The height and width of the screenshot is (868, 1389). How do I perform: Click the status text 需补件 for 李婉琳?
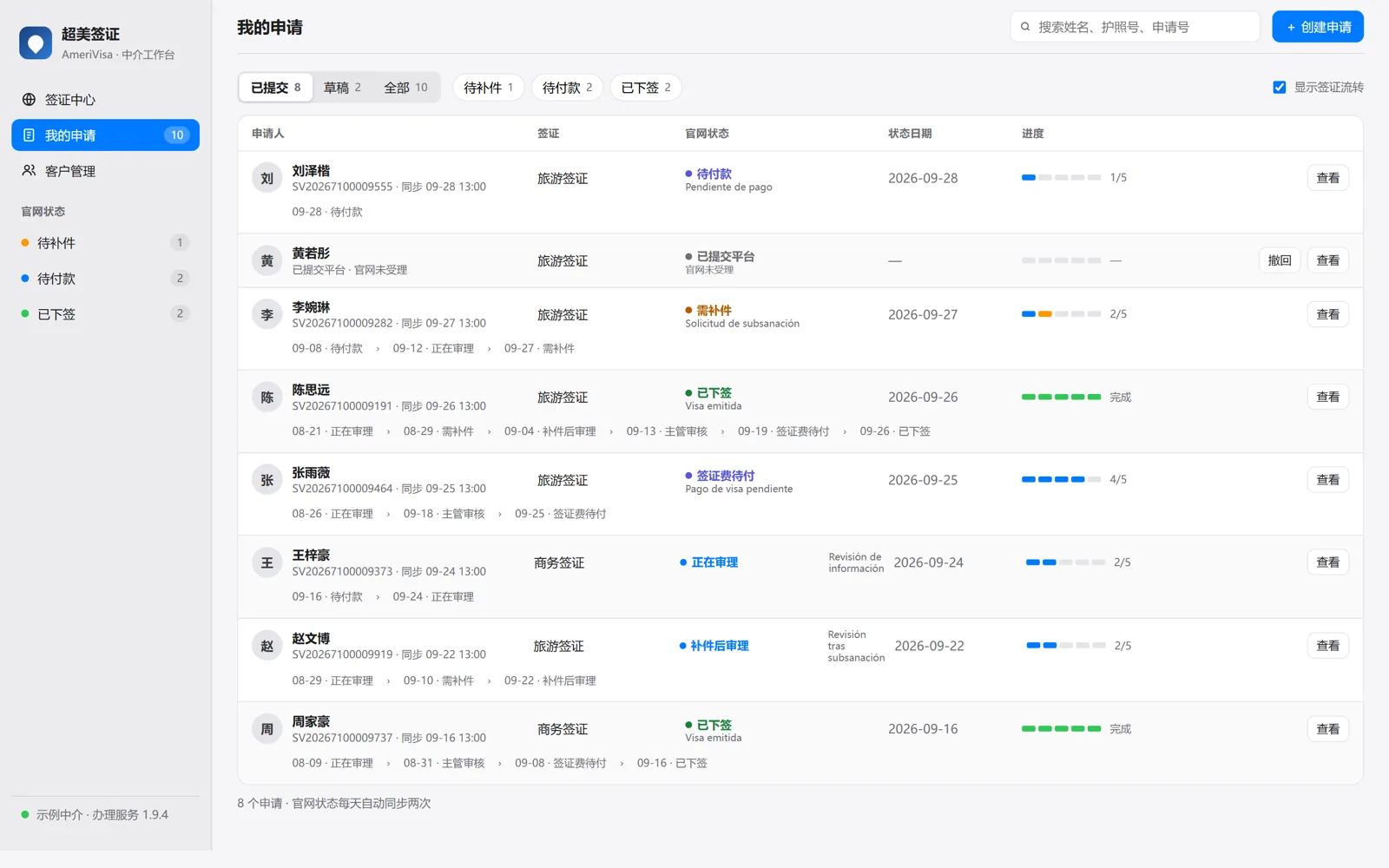pos(714,311)
